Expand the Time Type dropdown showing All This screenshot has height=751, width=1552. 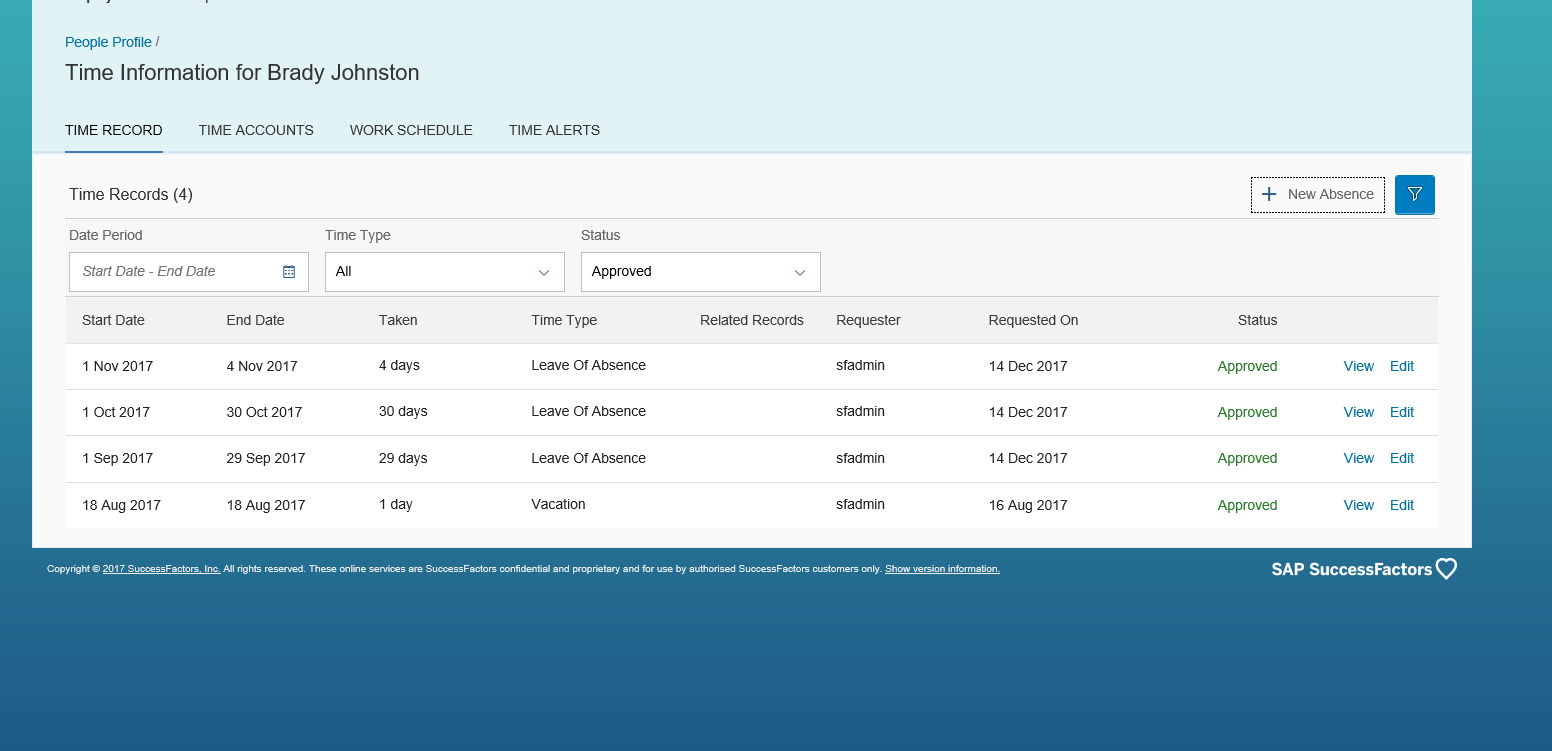point(445,272)
